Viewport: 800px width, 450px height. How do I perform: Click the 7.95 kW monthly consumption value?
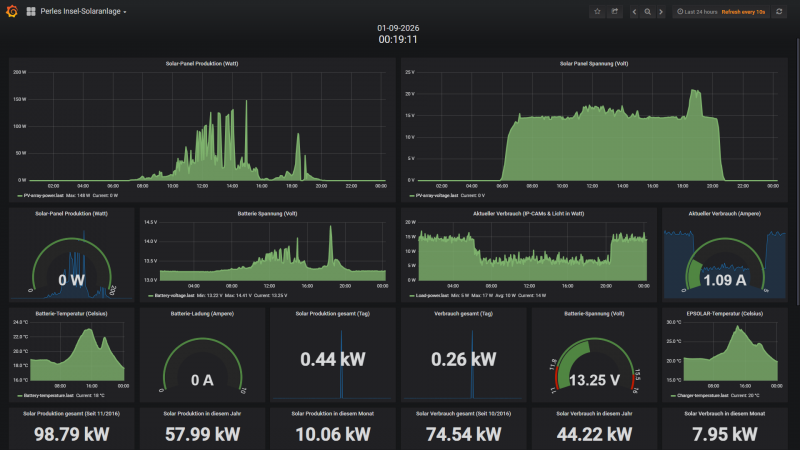click(724, 434)
